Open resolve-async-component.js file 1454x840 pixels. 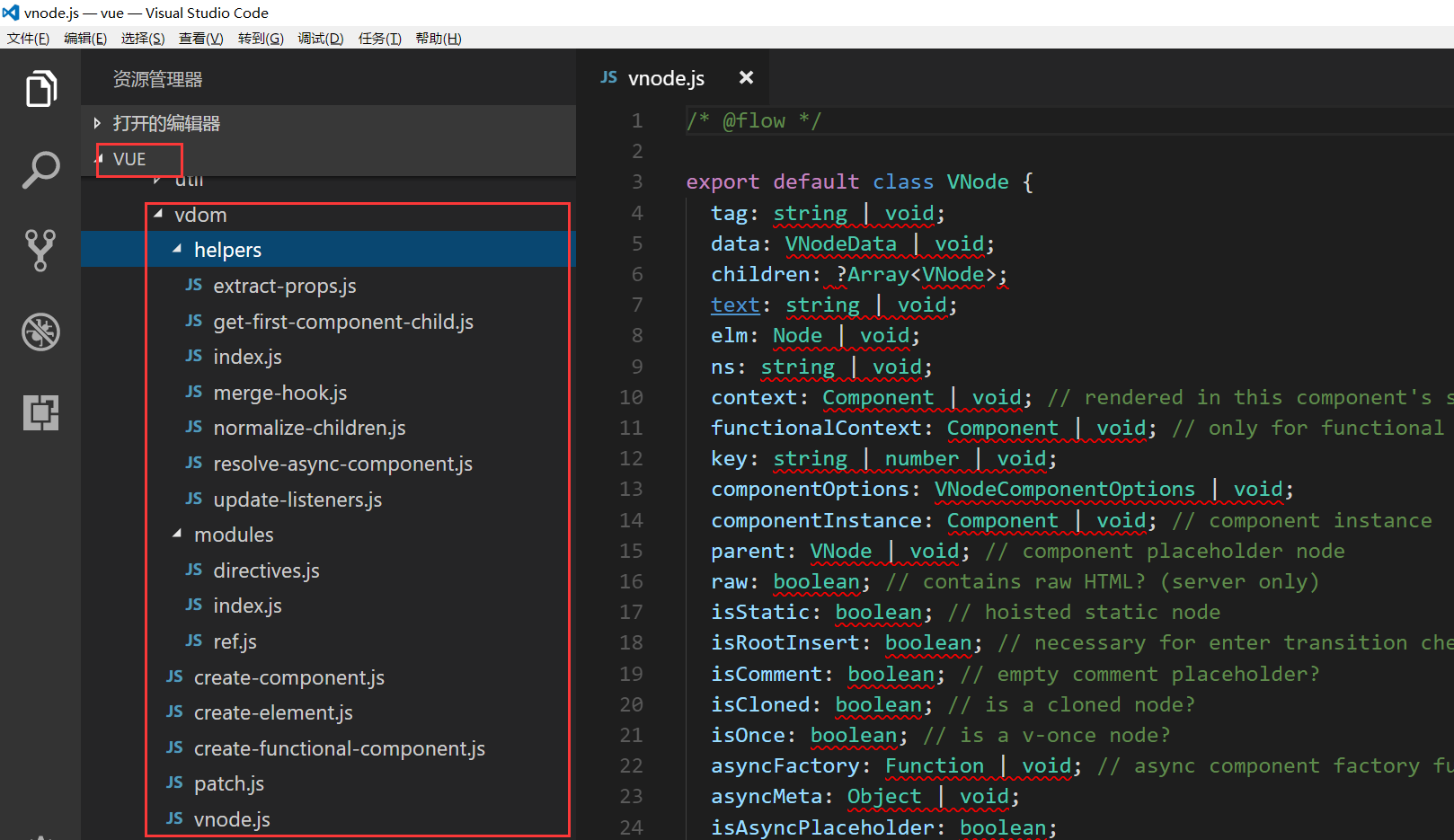[x=342, y=464]
